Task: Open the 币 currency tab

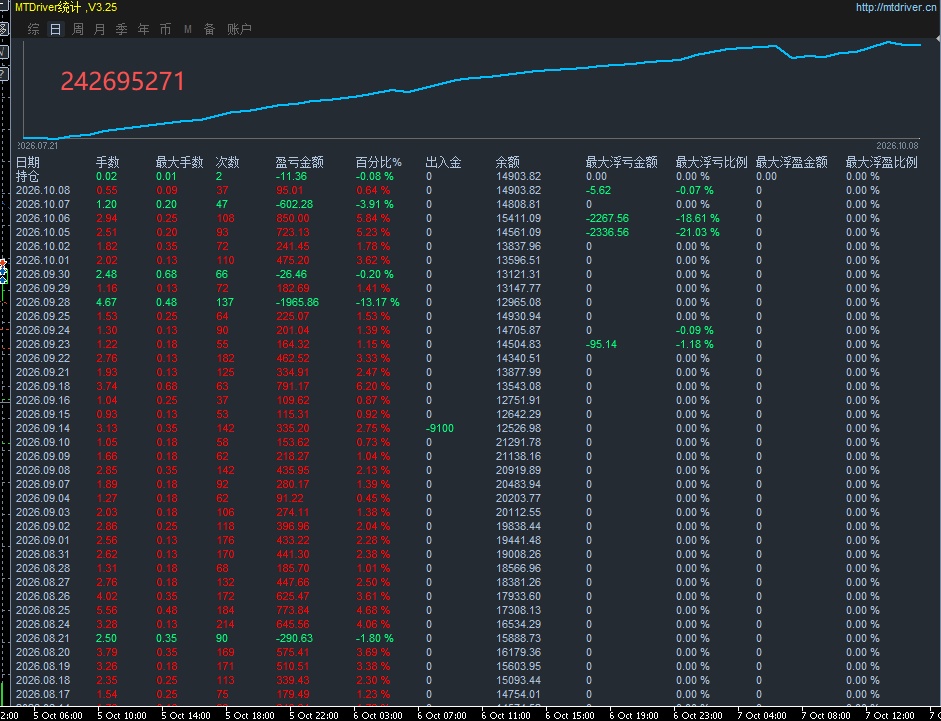Action: pos(166,29)
